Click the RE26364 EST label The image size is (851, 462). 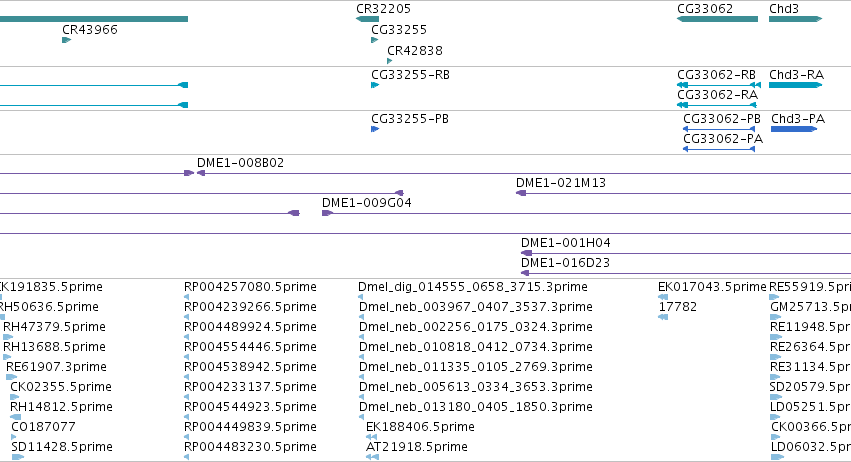click(x=810, y=347)
